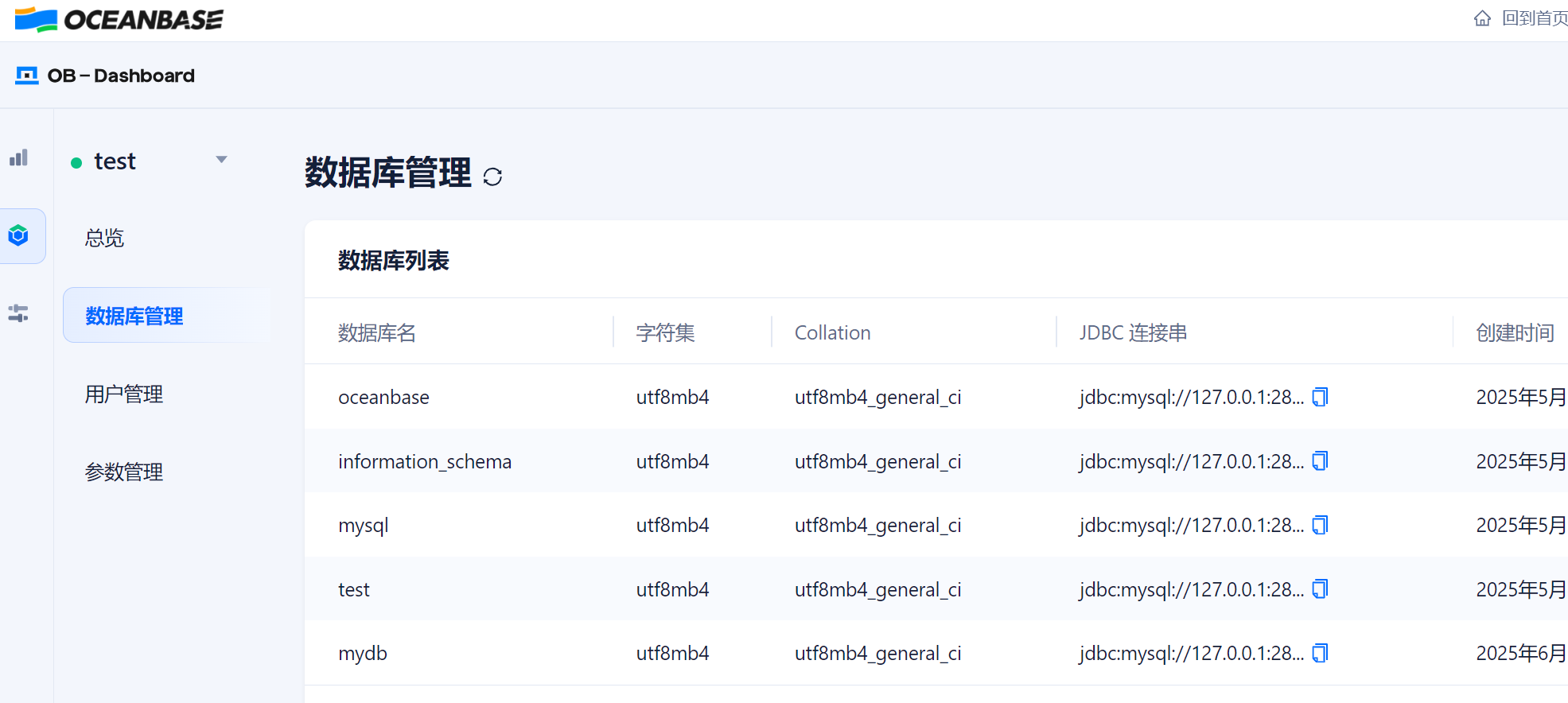
Task: Click JDBC connection text in oceanbase row
Action: [x=1191, y=398]
